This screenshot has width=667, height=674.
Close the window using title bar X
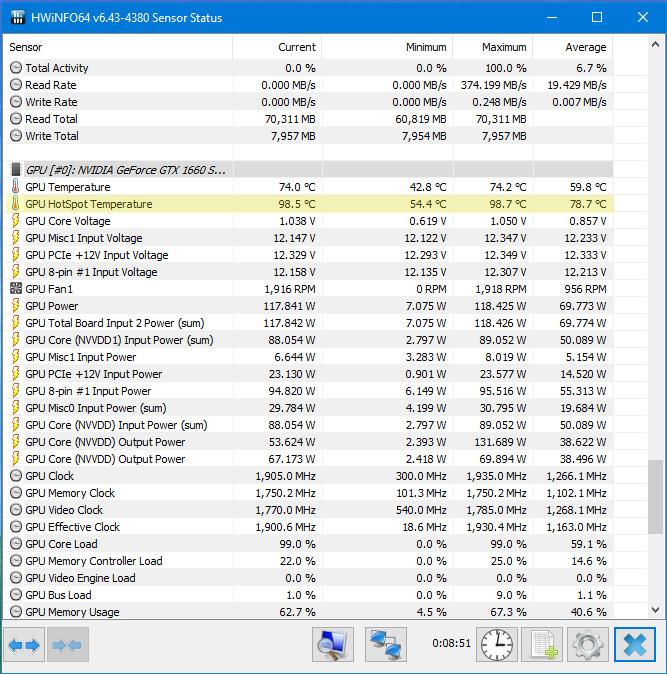[x=643, y=18]
